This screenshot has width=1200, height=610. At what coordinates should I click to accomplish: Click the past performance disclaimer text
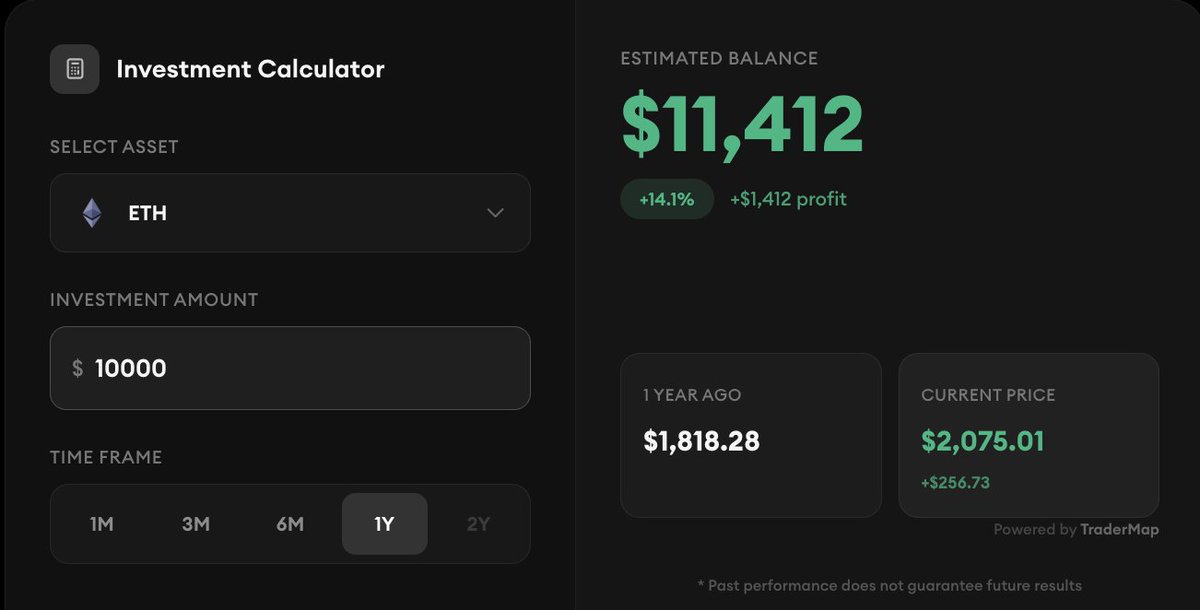click(x=889, y=585)
